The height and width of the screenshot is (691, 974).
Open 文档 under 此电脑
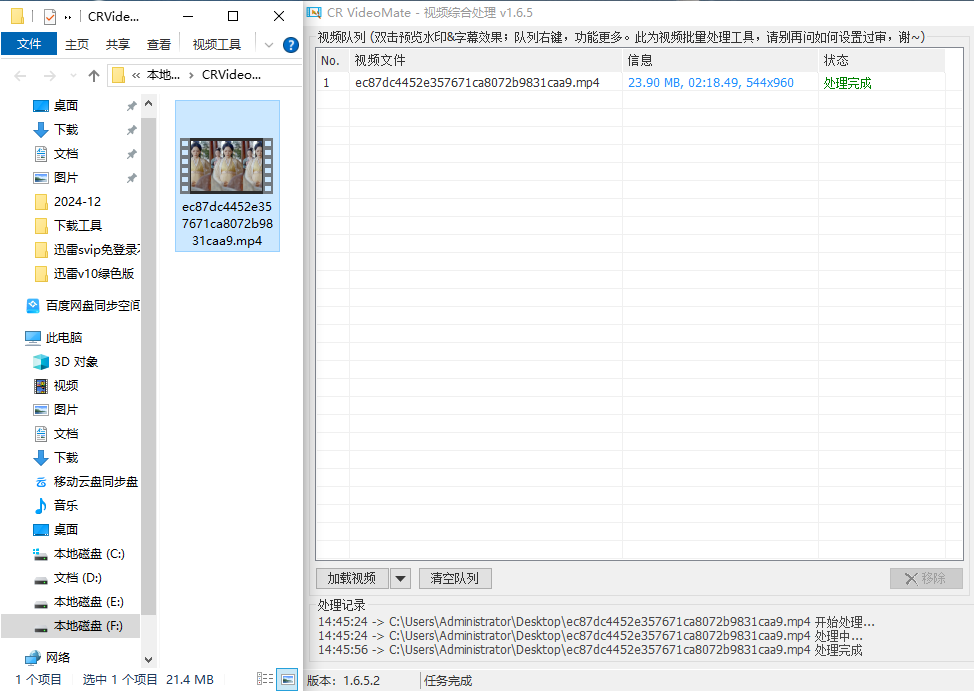[x=66, y=434]
